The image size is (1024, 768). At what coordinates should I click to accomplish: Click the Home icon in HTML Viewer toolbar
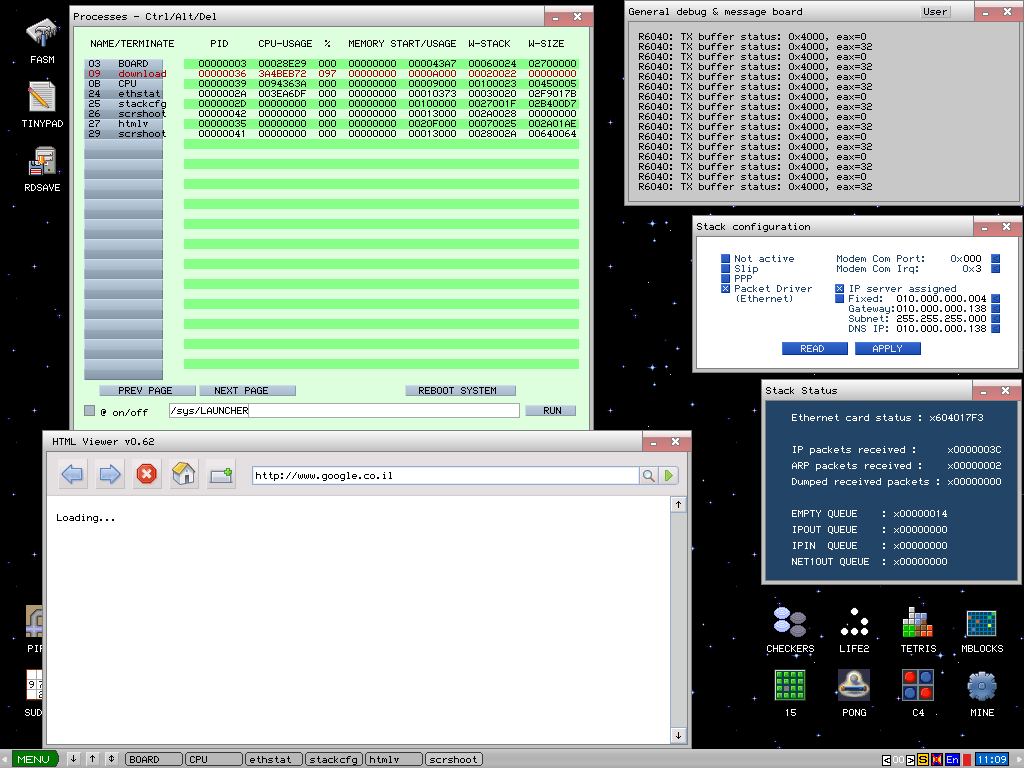click(184, 474)
